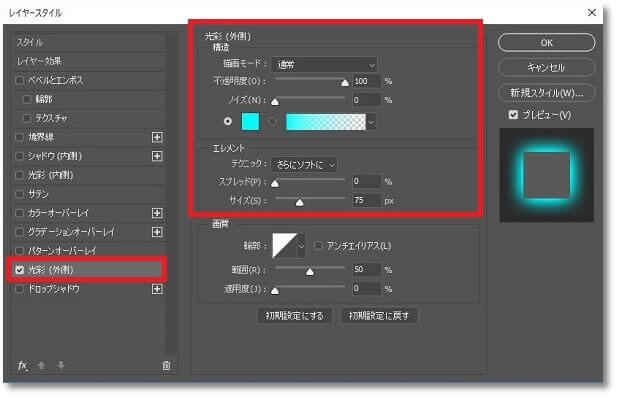Click the サイズ value input field
Viewport: 618px width, 398px height.
(x=367, y=201)
